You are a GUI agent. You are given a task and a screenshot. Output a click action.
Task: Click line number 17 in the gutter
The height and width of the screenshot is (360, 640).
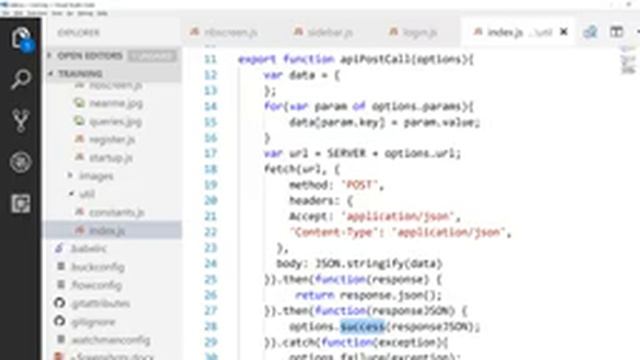[210, 153]
